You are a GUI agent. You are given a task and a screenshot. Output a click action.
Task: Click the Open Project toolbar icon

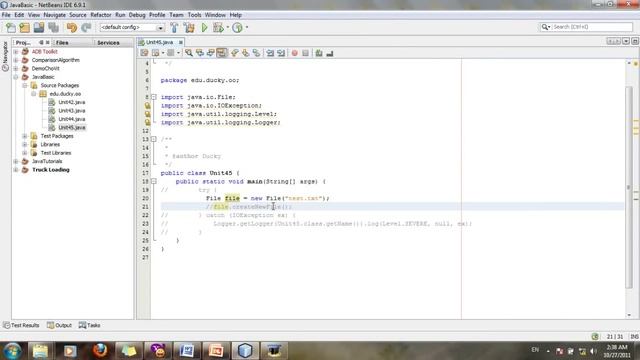click(x=39, y=27)
